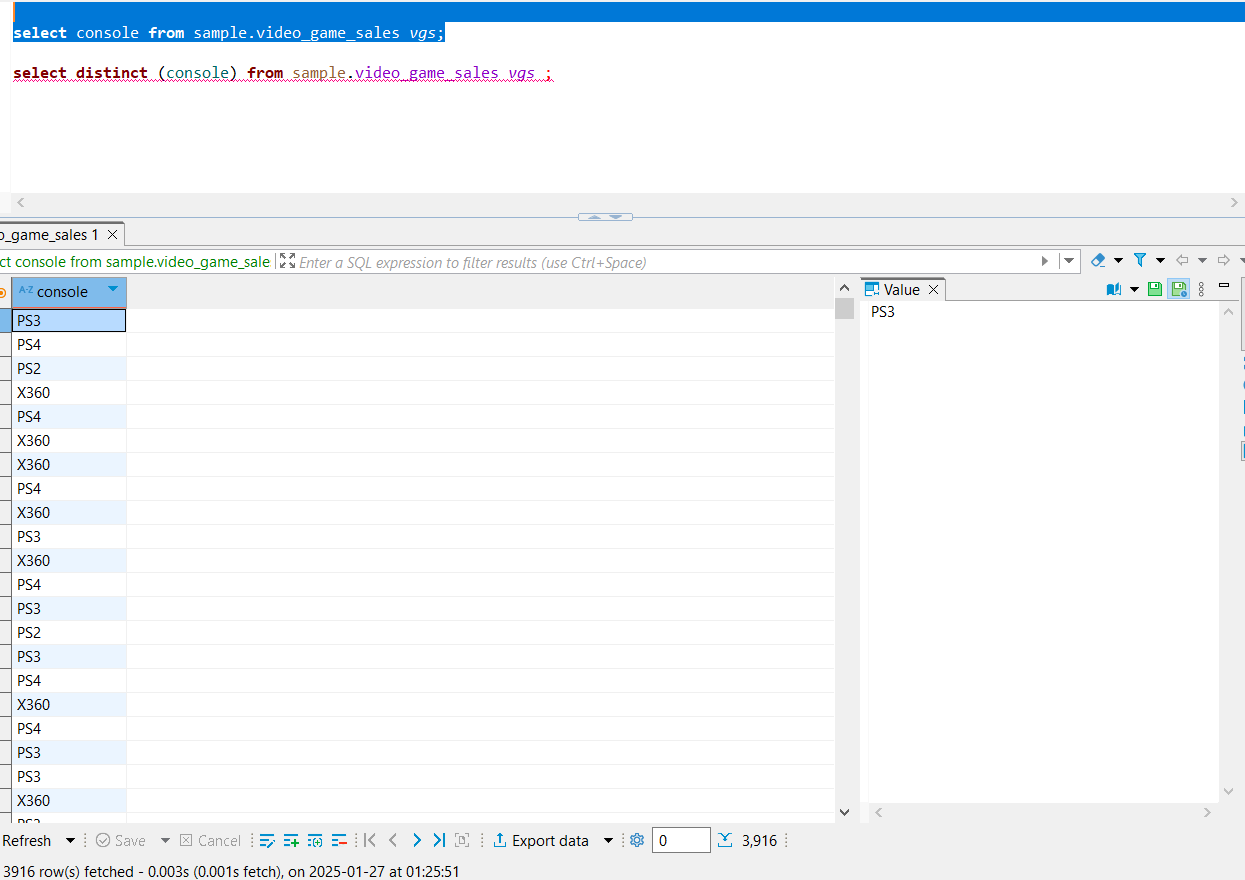Click the SQL editor horizontal scroll left arrow
The width and height of the screenshot is (1245, 880).
[x=21, y=202]
